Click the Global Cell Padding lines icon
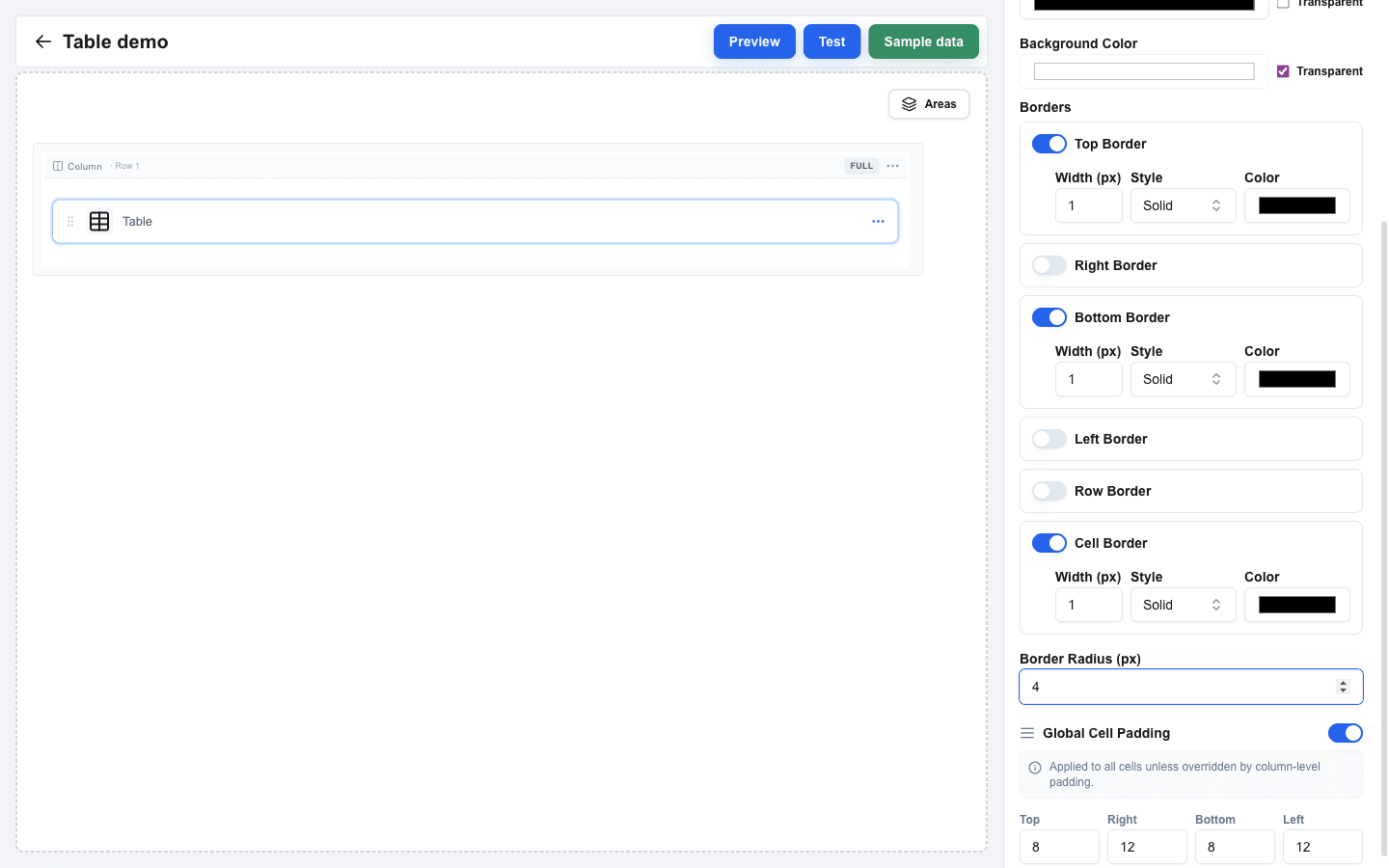 (1027, 733)
